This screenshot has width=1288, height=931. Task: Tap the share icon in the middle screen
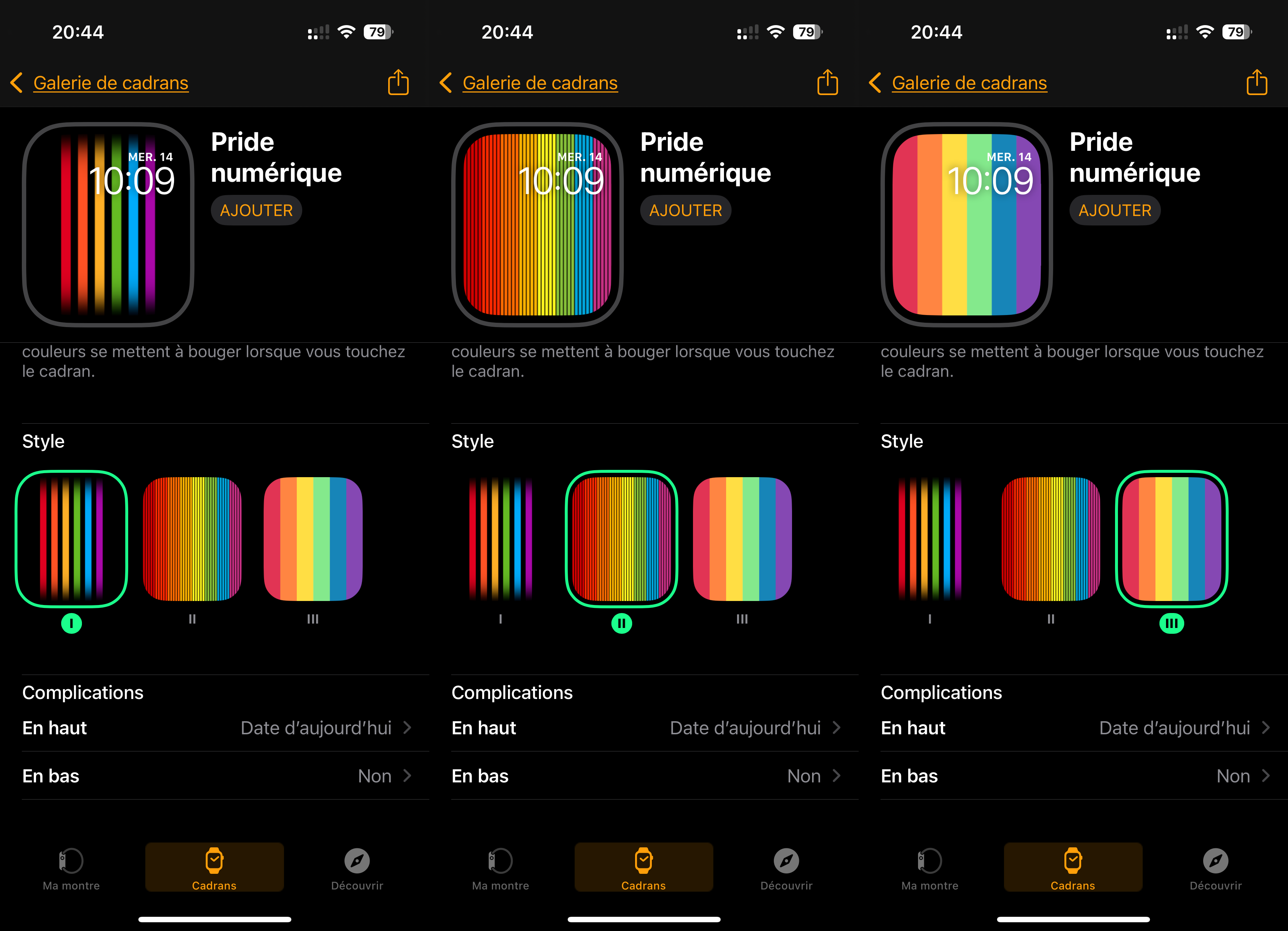[x=827, y=82]
